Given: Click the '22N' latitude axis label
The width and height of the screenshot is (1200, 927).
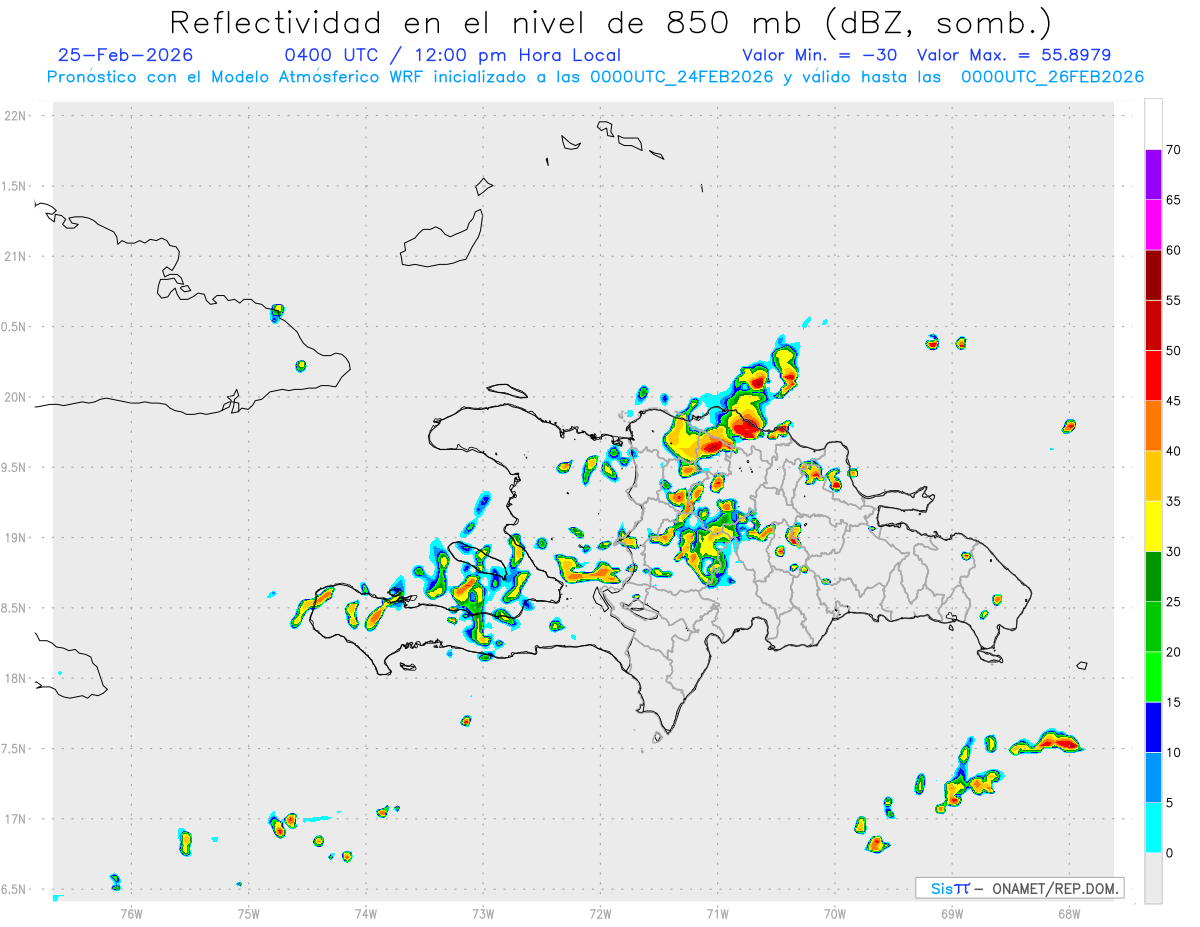Looking at the screenshot, I should click(x=17, y=116).
